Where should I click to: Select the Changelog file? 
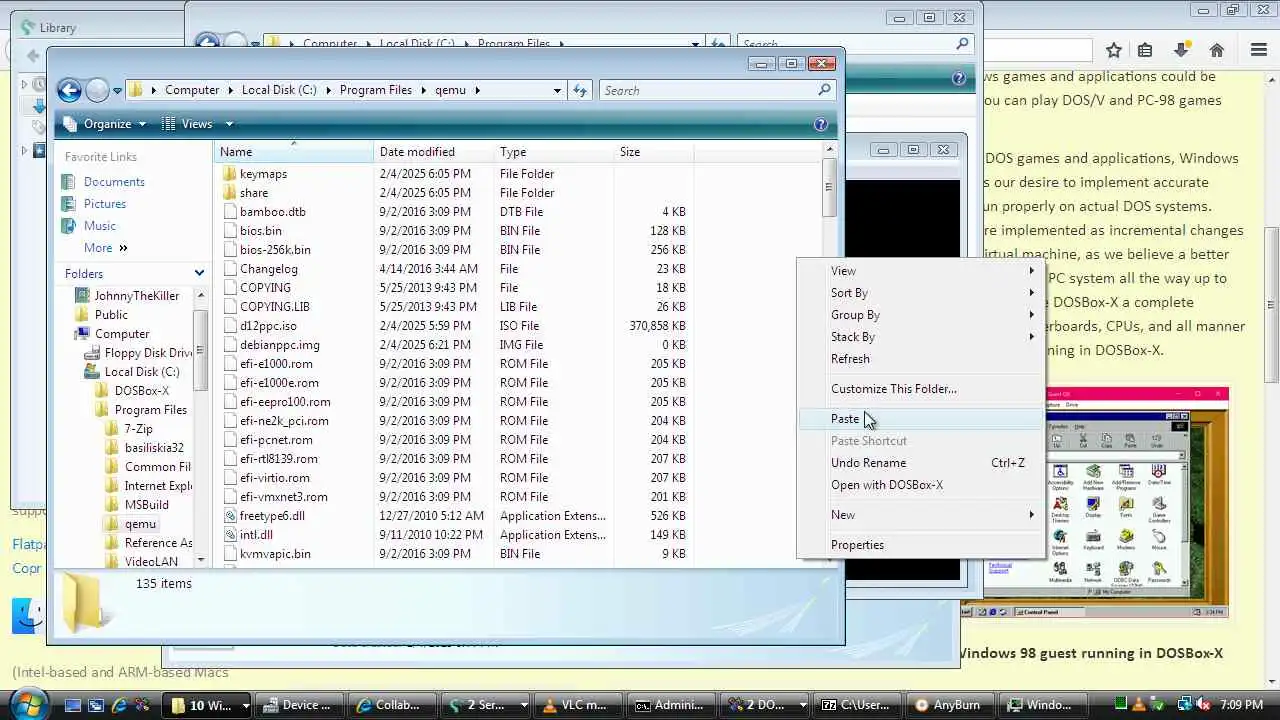pyautogui.click(x=268, y=269)
